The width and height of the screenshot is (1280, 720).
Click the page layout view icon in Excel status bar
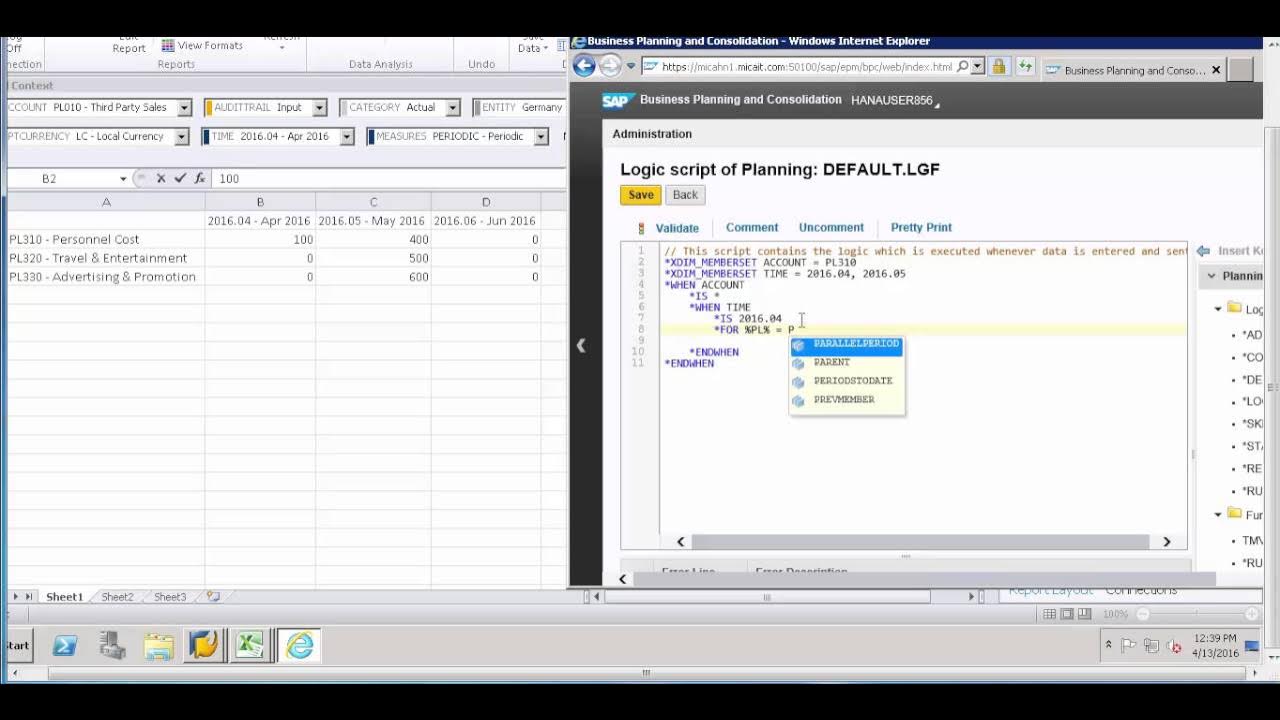pyautogui.click(x=1067, y=614)
